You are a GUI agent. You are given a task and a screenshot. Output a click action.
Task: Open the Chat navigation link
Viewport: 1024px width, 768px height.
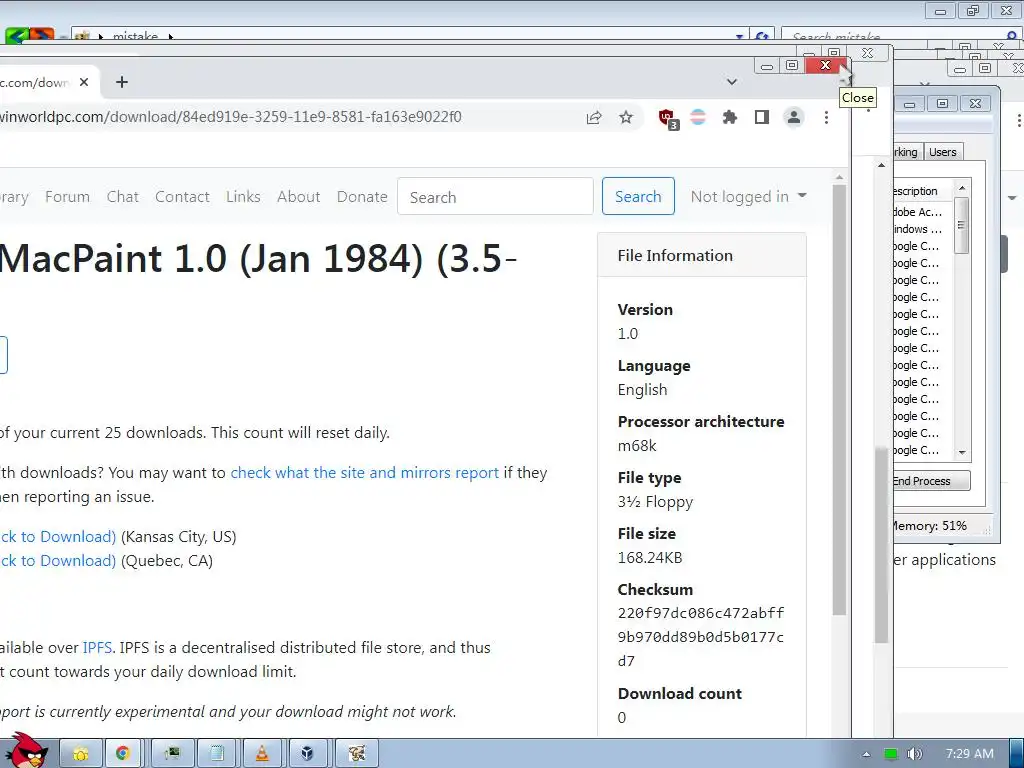click(123, 197)
